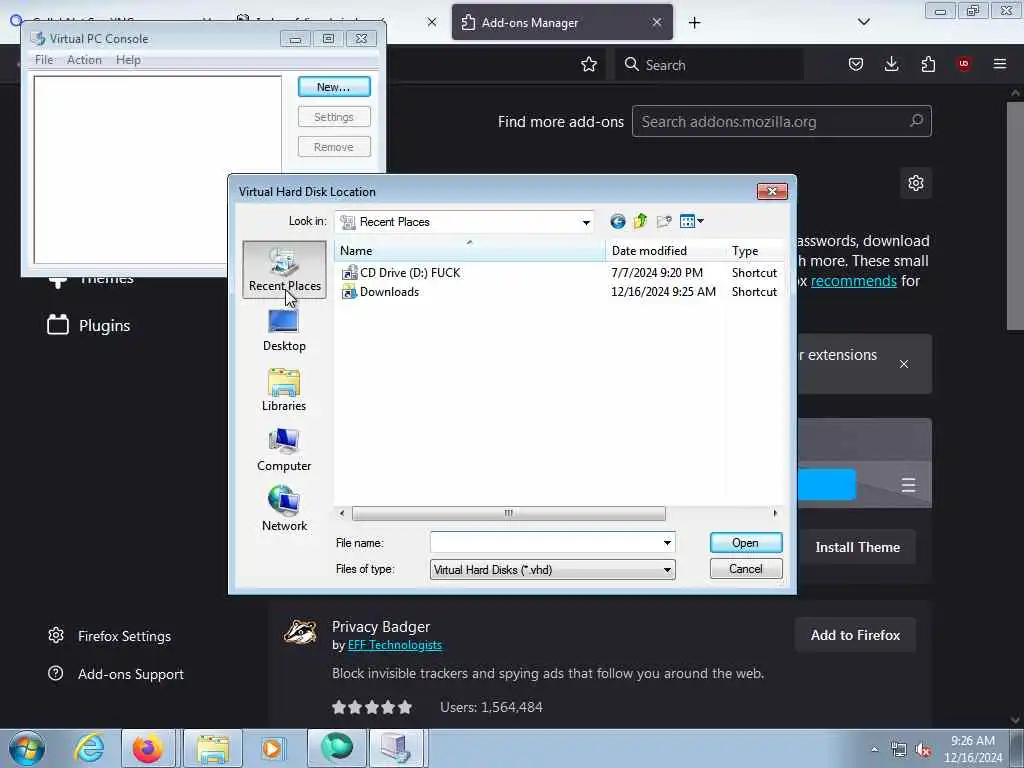Image resolution: width=1024 pixels, height=768 pixels.
Task: Select Desktop in the places bar
Action: coord(284,330)
